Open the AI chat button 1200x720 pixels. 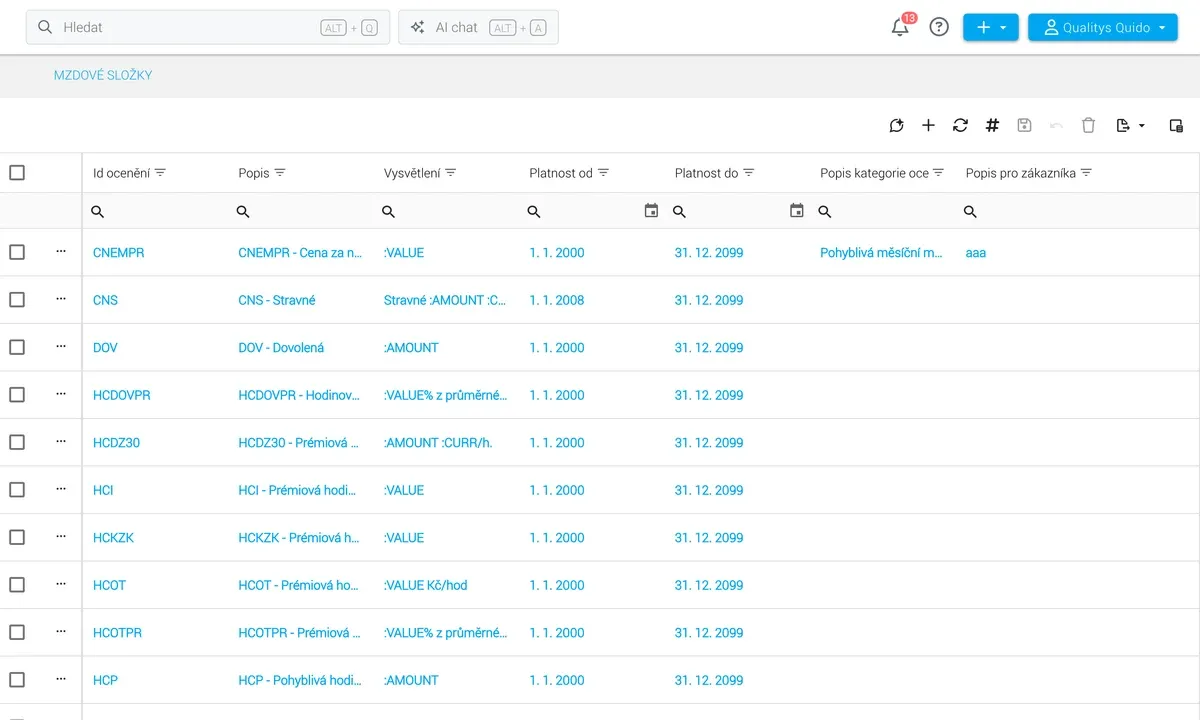(478, 28)
